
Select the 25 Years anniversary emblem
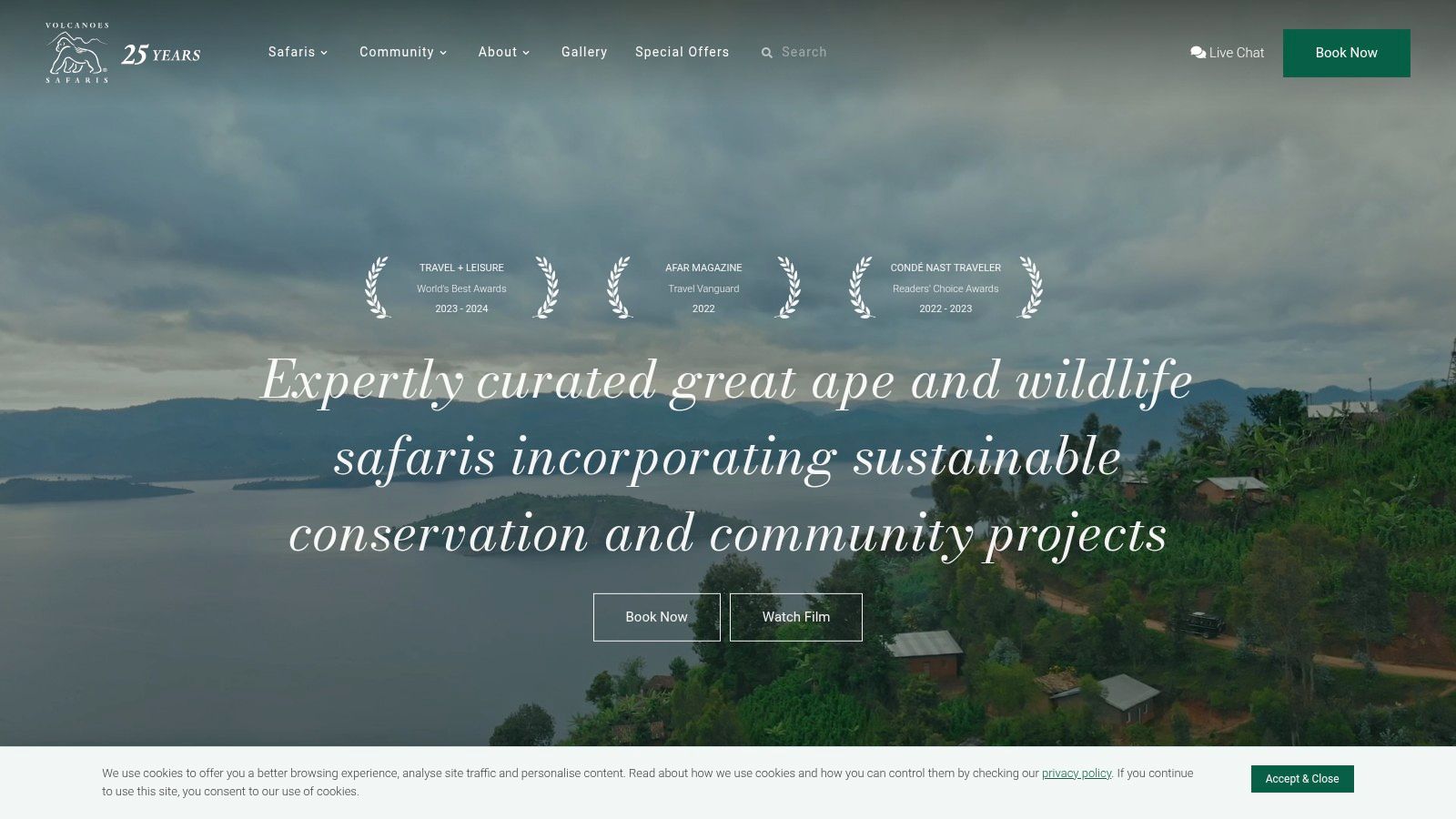point(162,55)
